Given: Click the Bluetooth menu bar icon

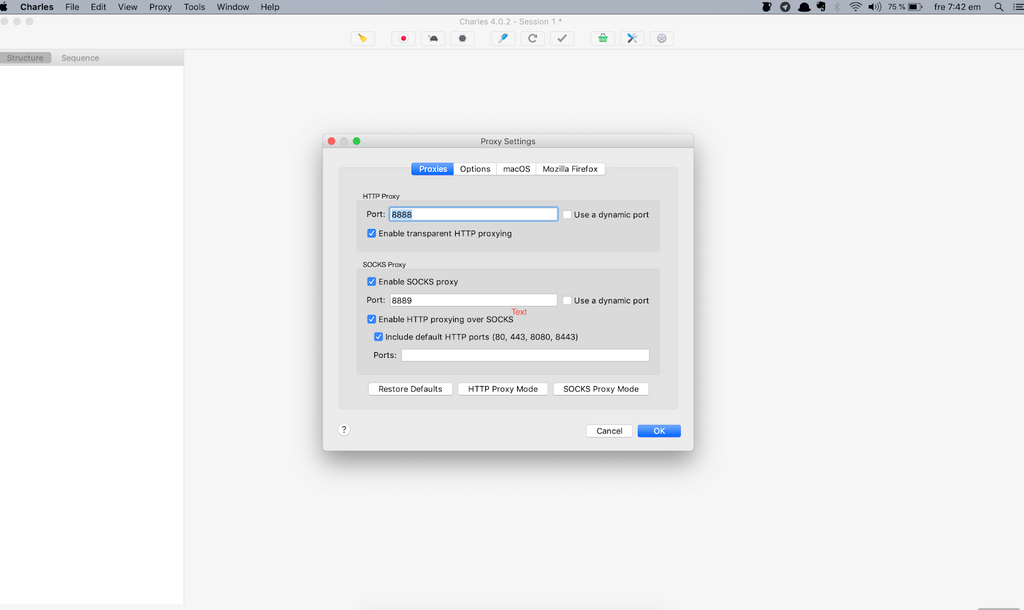Looking at the screenshot, I should 837,7.
